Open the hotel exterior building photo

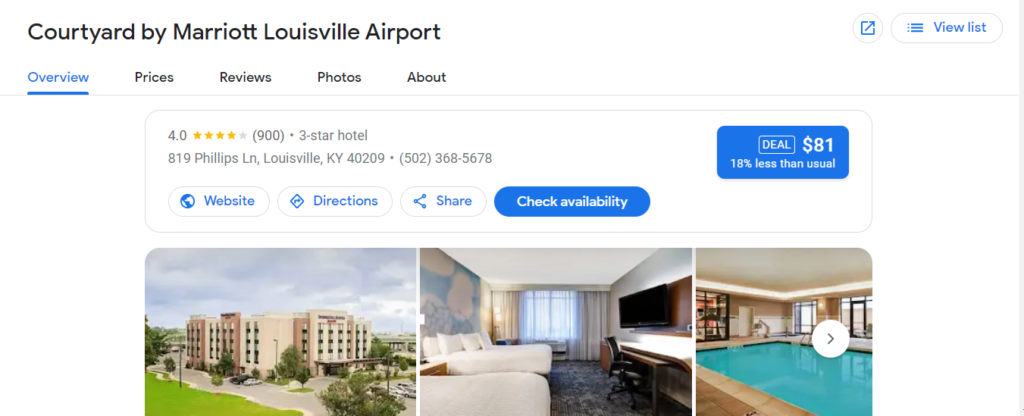pyautogui.click(x=280, y=332)
